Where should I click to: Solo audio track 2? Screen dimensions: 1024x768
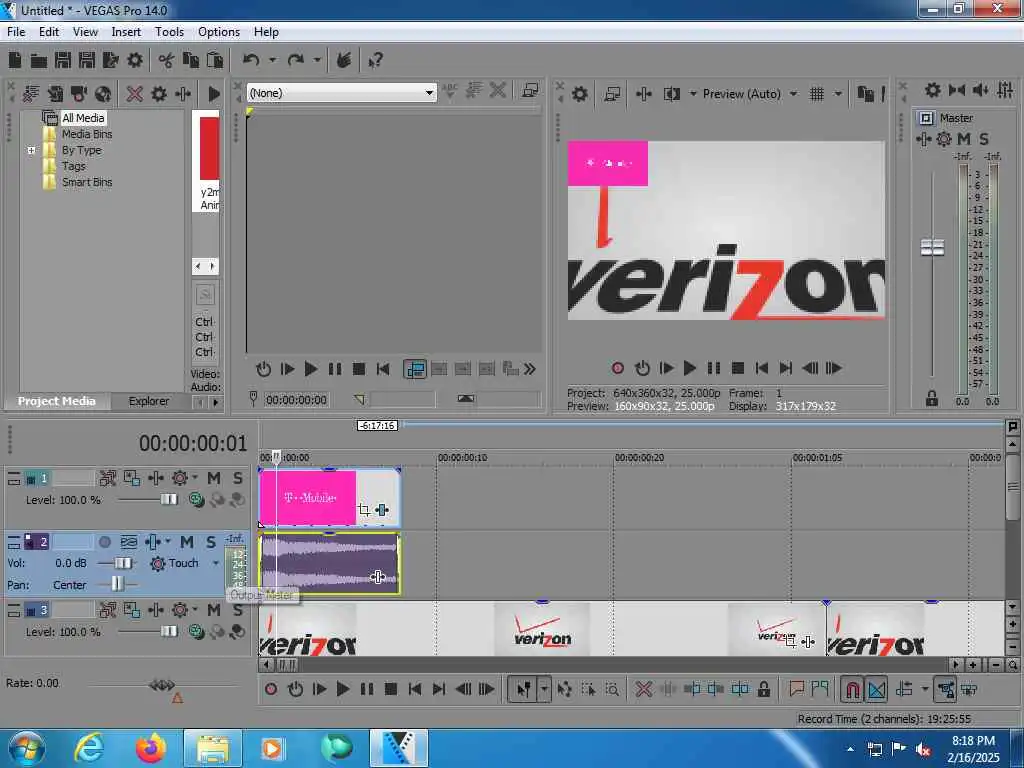(x=210, y=542)
